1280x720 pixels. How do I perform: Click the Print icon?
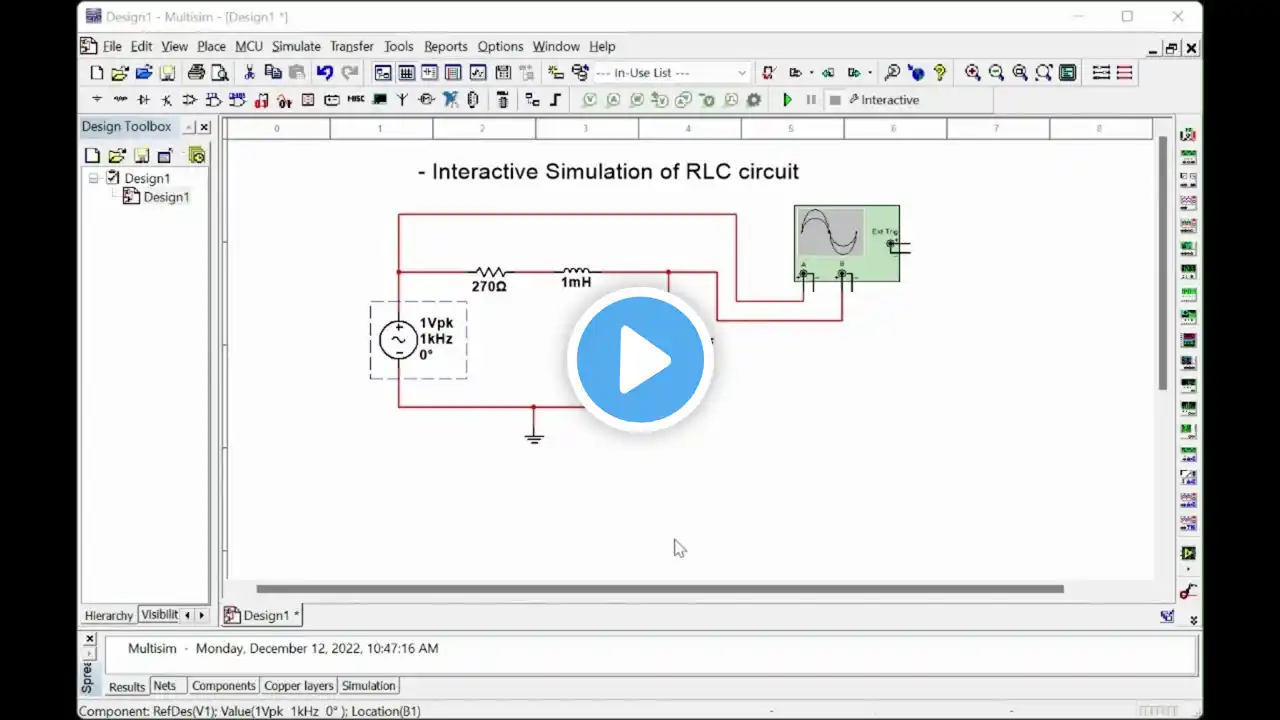coord(196,73)
